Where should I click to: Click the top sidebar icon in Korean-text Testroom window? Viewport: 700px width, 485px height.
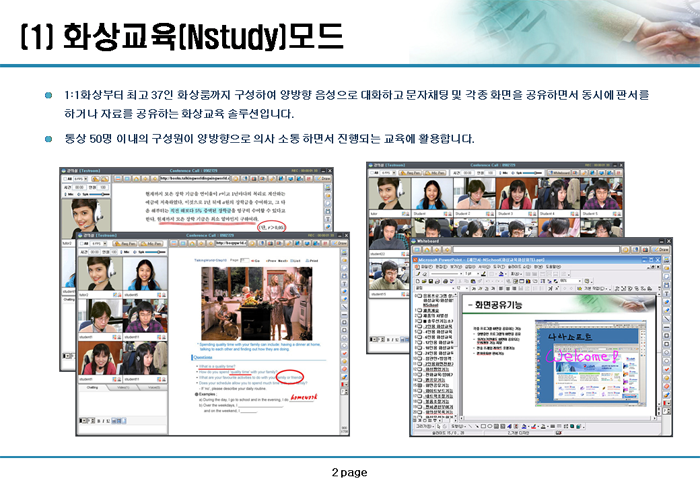[x=328, y=187]
